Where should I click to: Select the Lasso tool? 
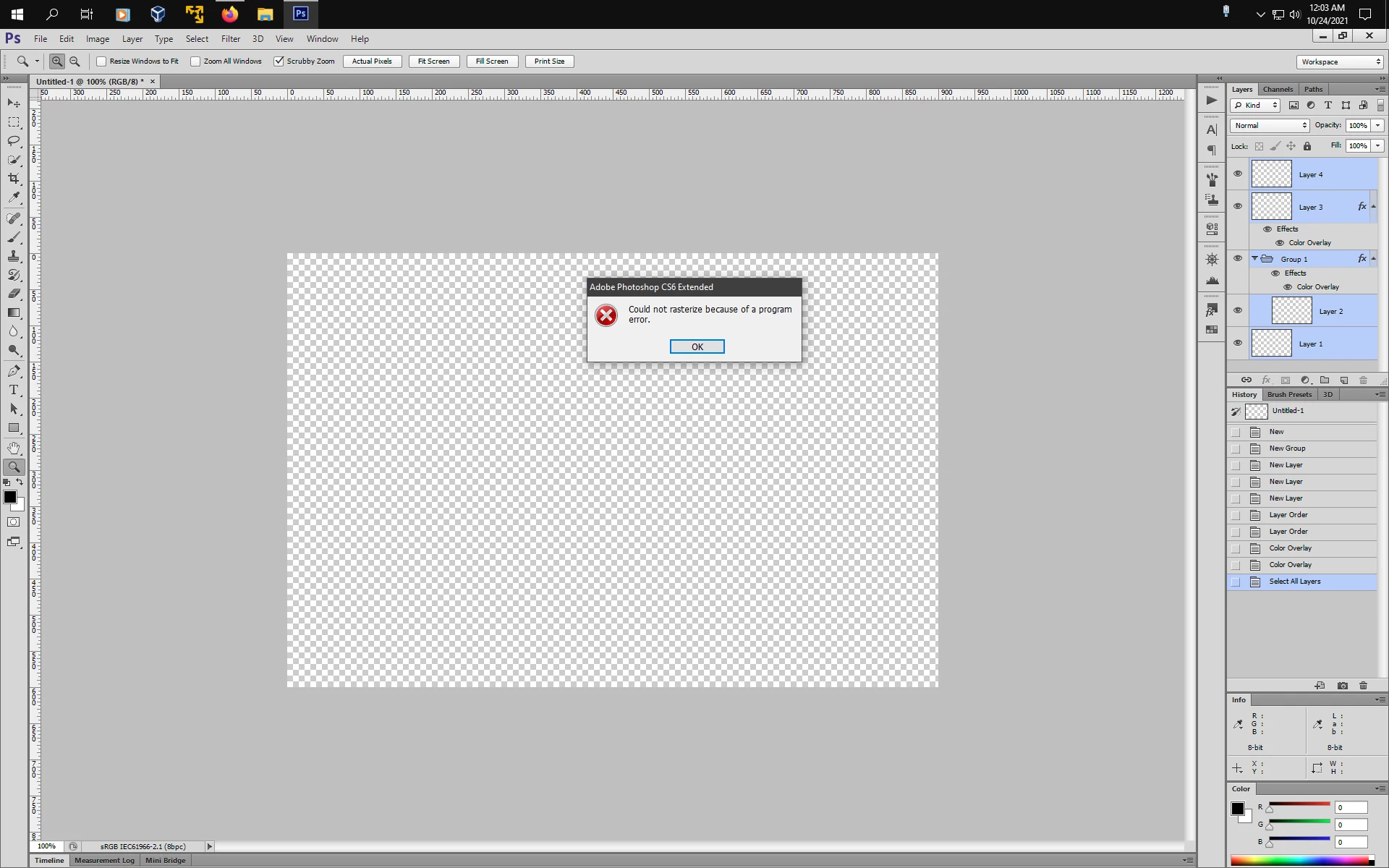(14, 141)
